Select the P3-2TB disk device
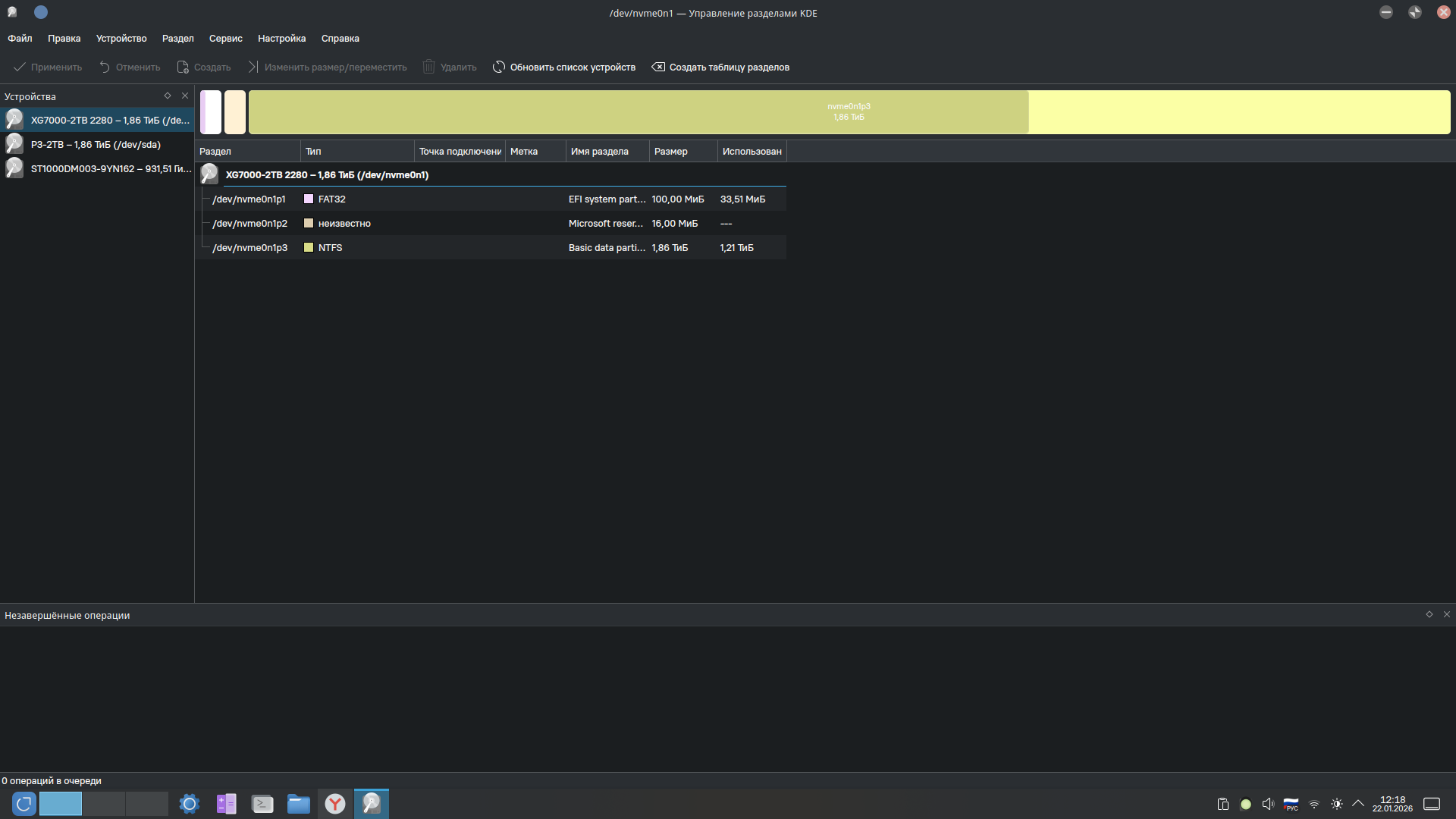 click(x=96, y=145)
